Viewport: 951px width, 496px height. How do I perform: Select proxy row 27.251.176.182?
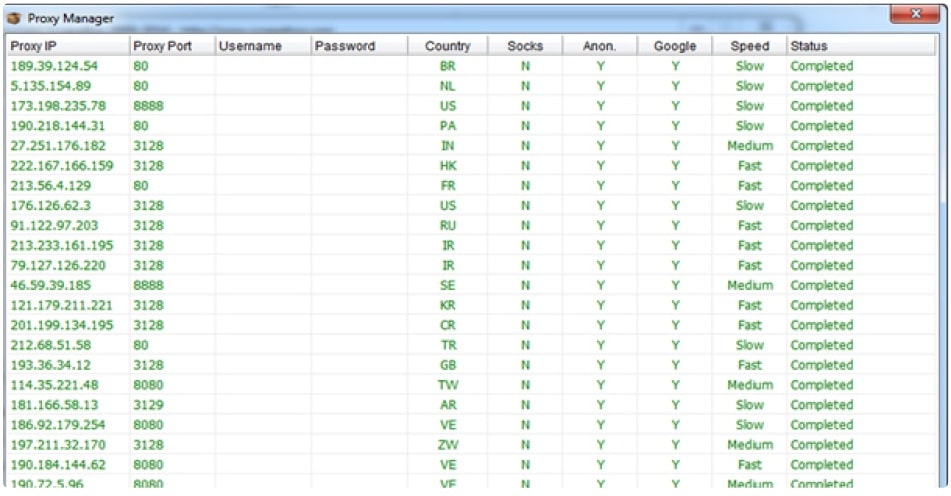coord(472,146)
